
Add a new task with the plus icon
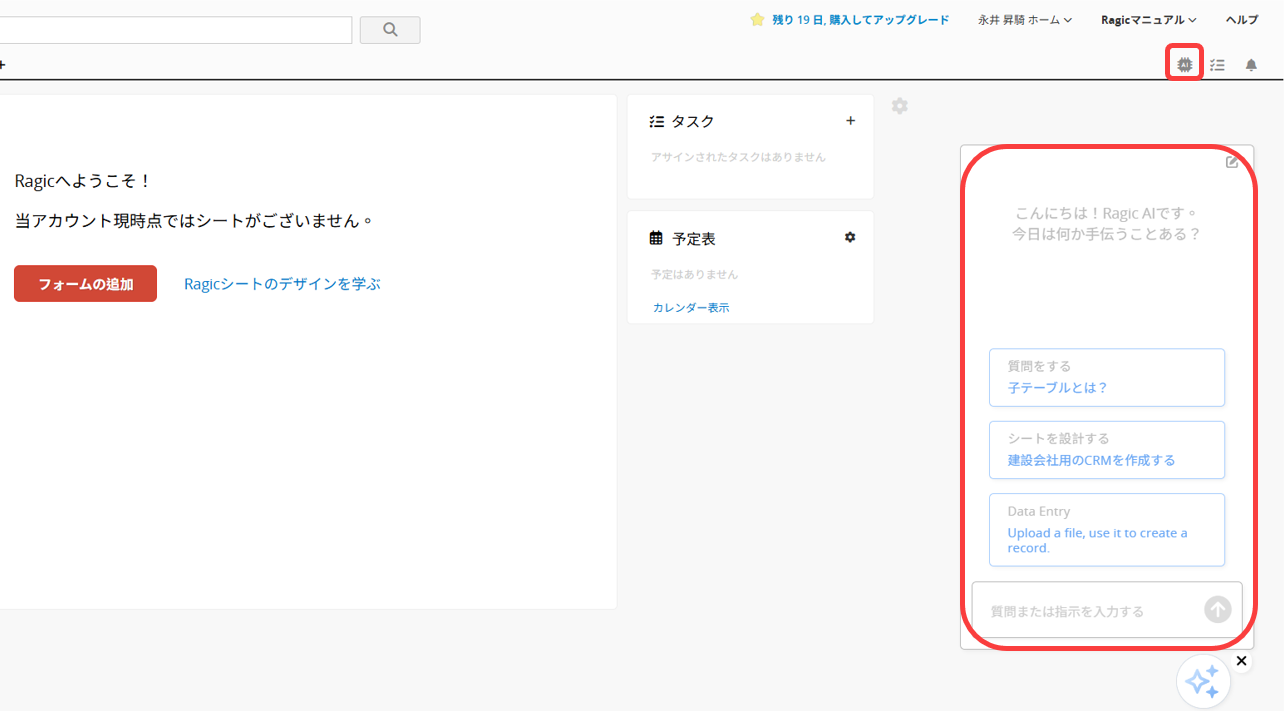point(851,121)
